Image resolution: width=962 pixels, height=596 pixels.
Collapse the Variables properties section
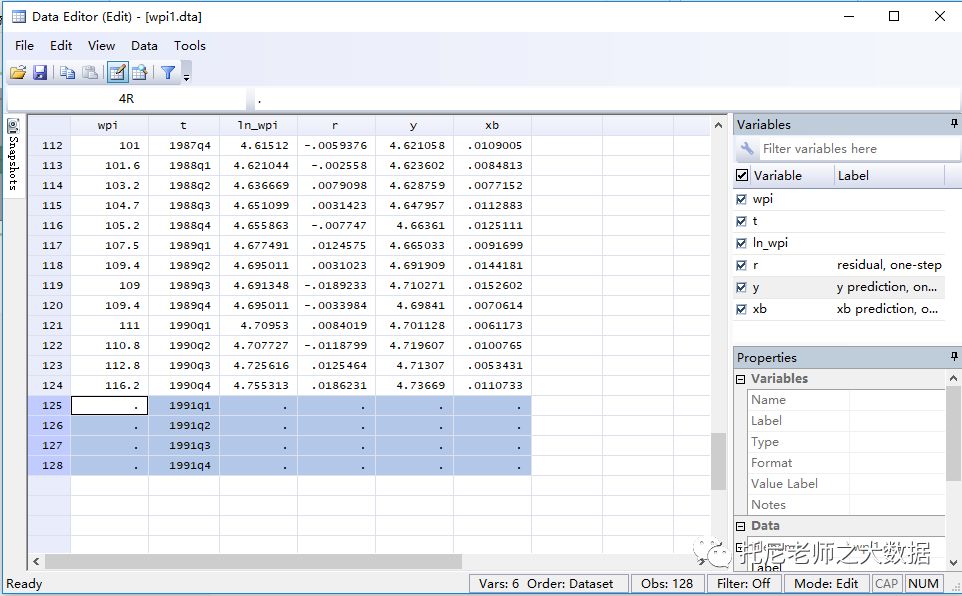[x=741, y=379]
